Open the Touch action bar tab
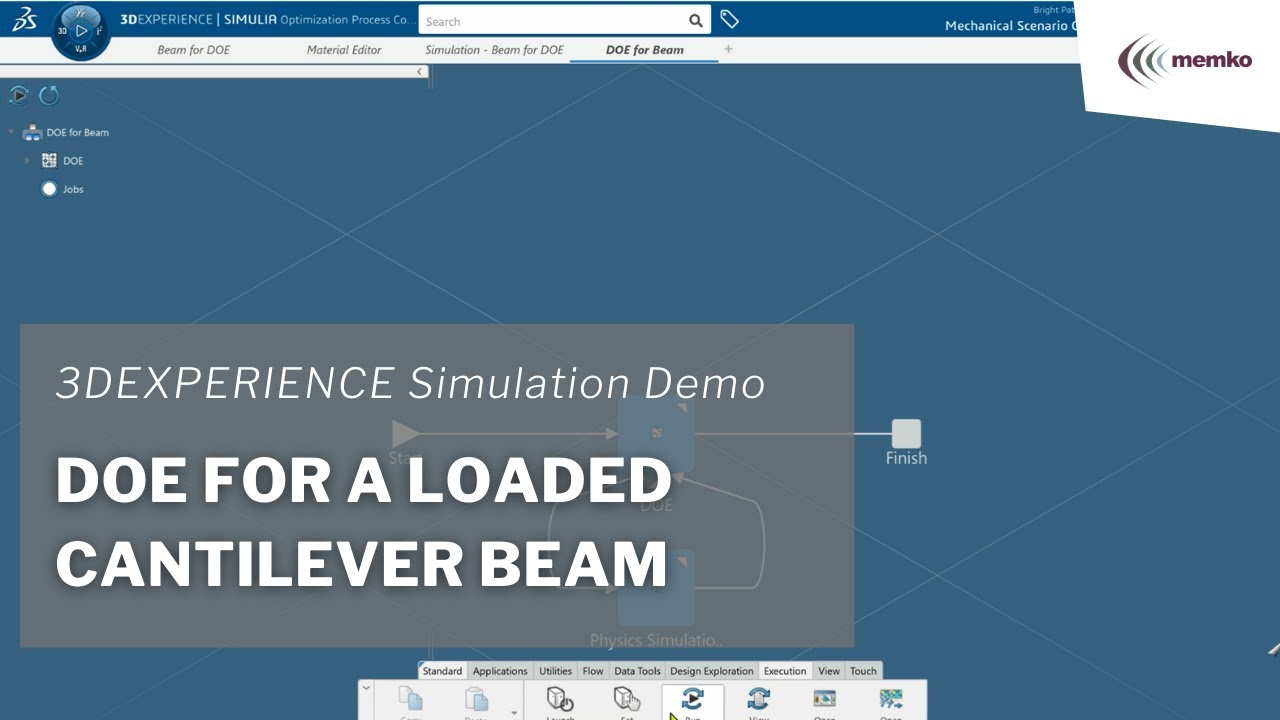 click(x=863, y=671)
